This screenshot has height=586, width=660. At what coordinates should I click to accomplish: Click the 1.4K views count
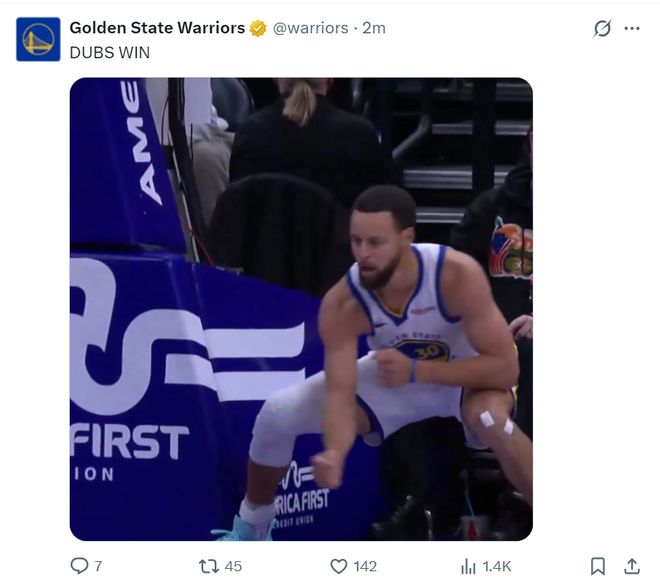497,566
